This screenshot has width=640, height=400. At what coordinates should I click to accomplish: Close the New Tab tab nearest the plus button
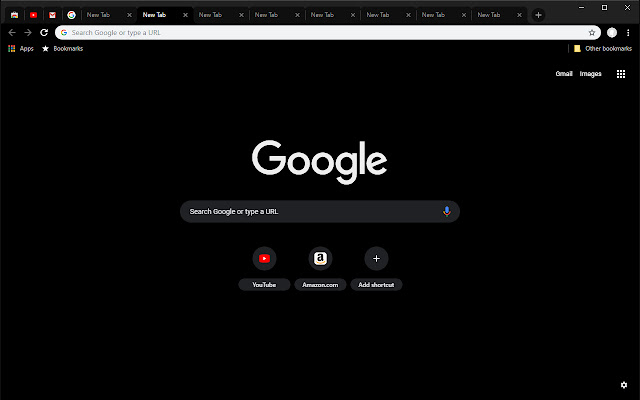pyautogui.click(x=519, y=15)
